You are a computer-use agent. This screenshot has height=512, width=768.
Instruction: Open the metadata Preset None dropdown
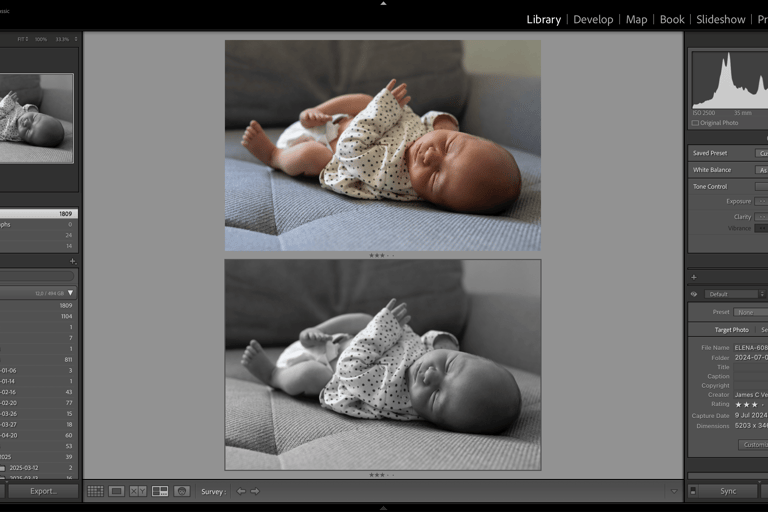click(751, 312)
